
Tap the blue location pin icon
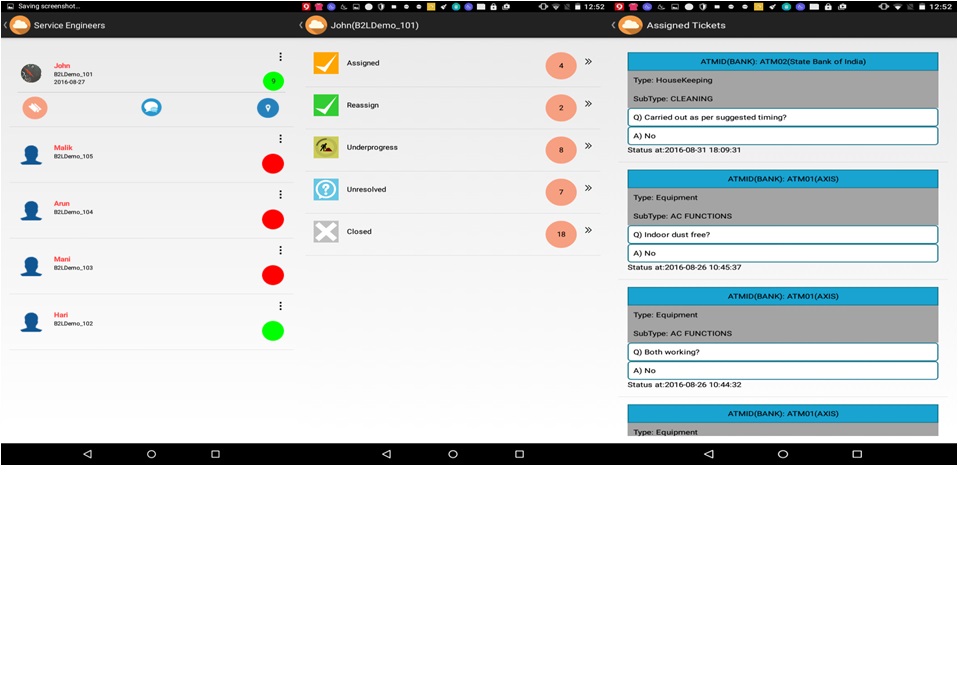coord(267,107)
